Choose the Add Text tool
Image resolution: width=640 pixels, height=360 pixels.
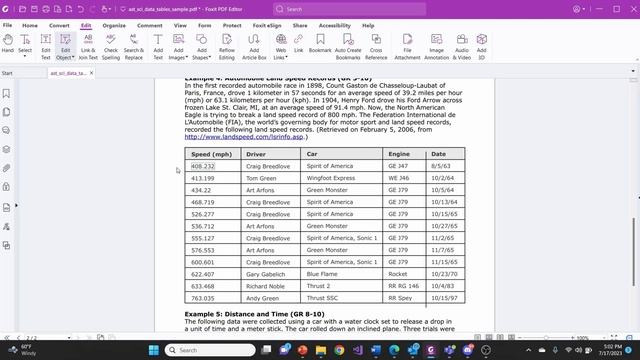[158, 47]
